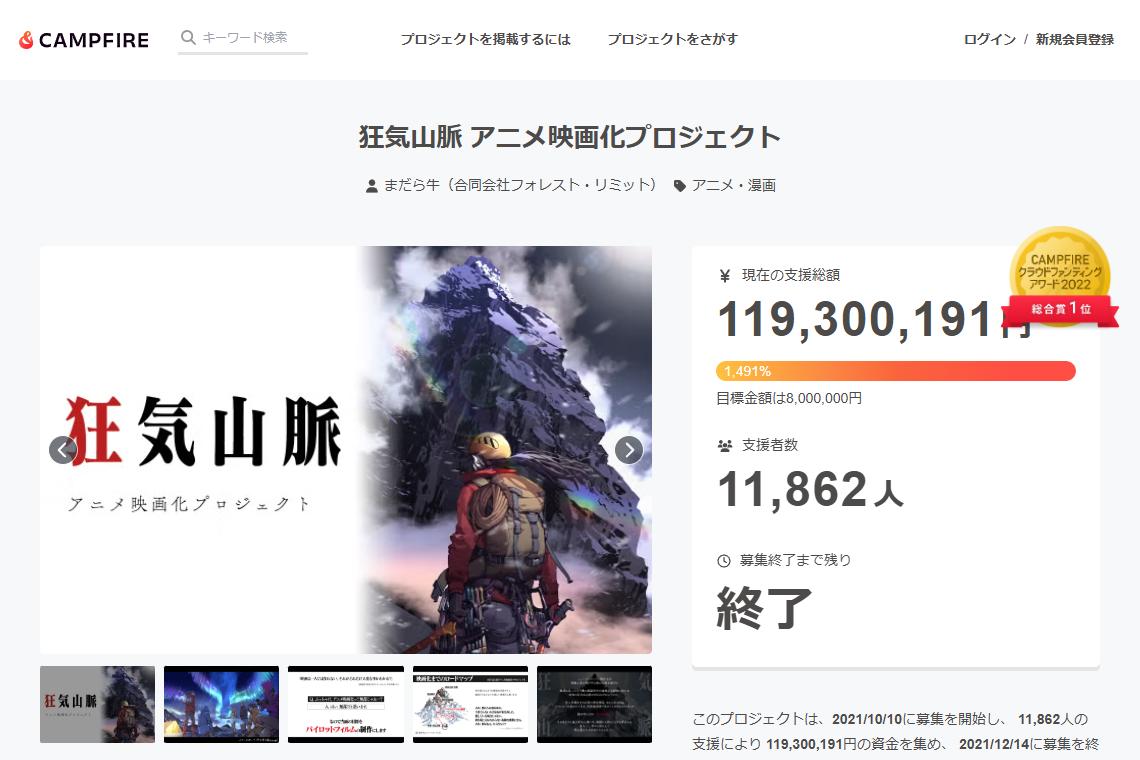Click the 終了 status text
Viewport: 1140px width, 760px height.
(x=764, y=608)
